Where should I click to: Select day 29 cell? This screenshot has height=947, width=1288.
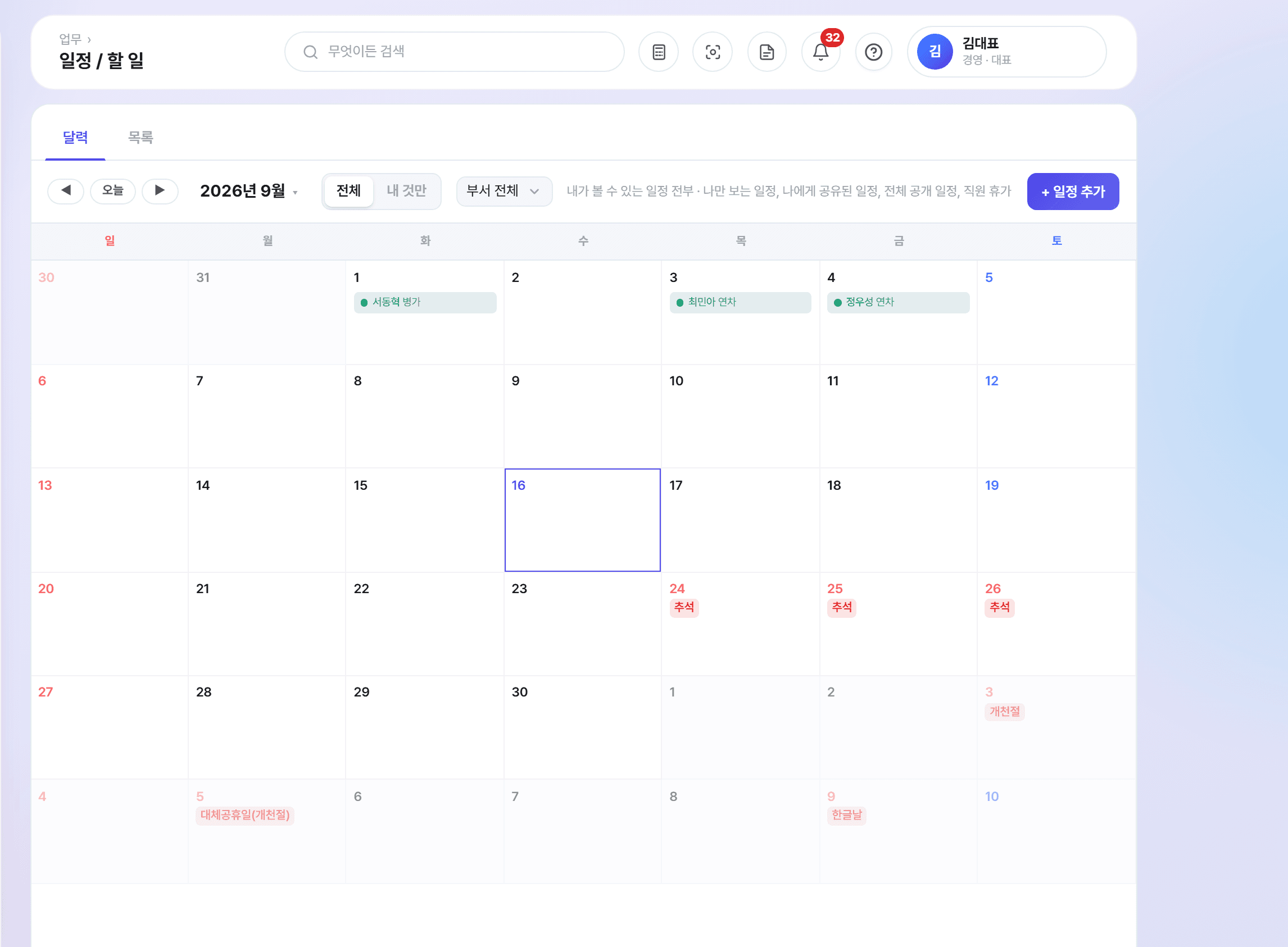coord(424,727)
